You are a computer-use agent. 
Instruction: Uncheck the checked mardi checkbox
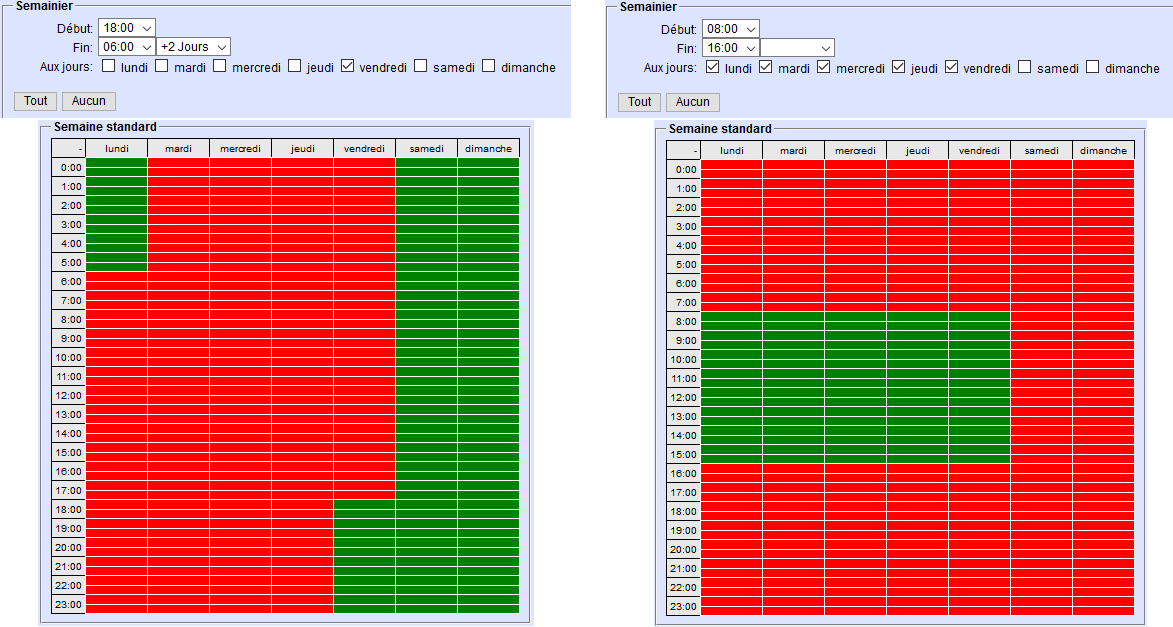(x=766, y=68)
